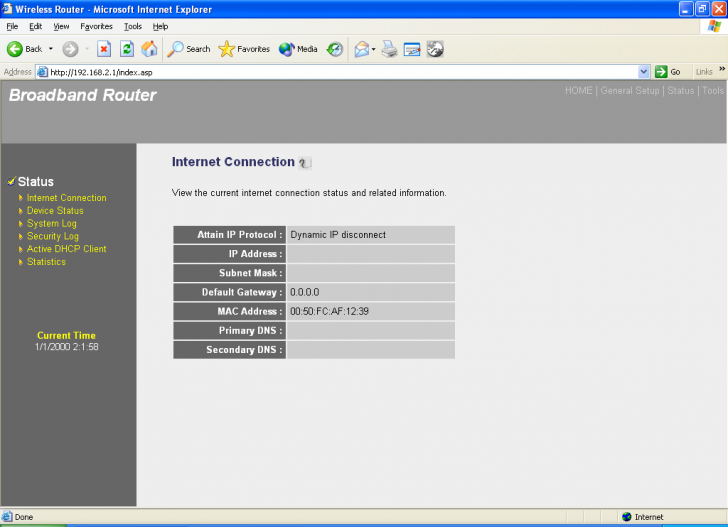Click the help icon beside Internet Connection
Viewport: 728px width, 527px height.
coord(305,163)
